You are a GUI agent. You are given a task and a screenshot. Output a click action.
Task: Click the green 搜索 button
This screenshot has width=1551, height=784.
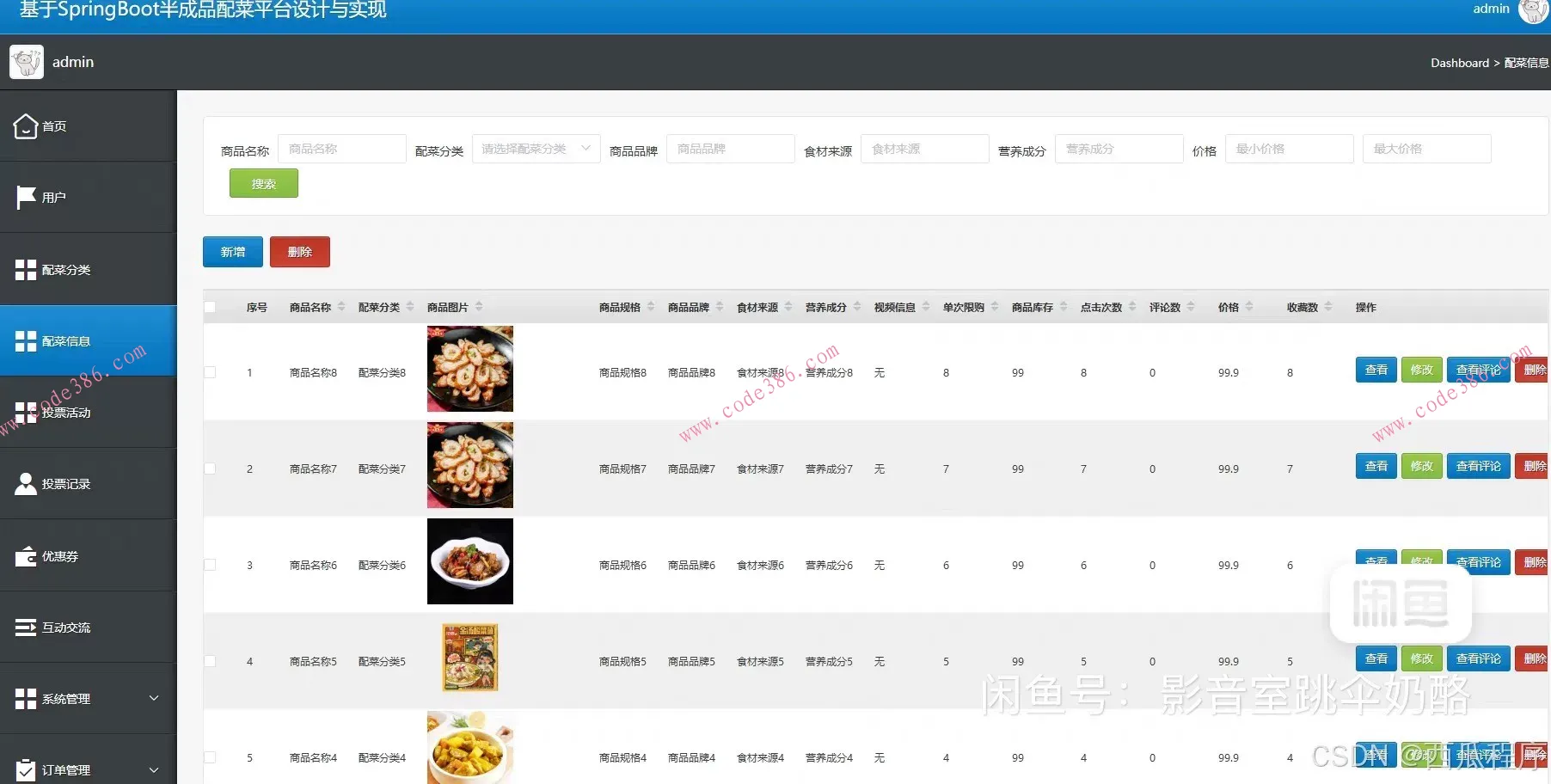tap(264, 184)
